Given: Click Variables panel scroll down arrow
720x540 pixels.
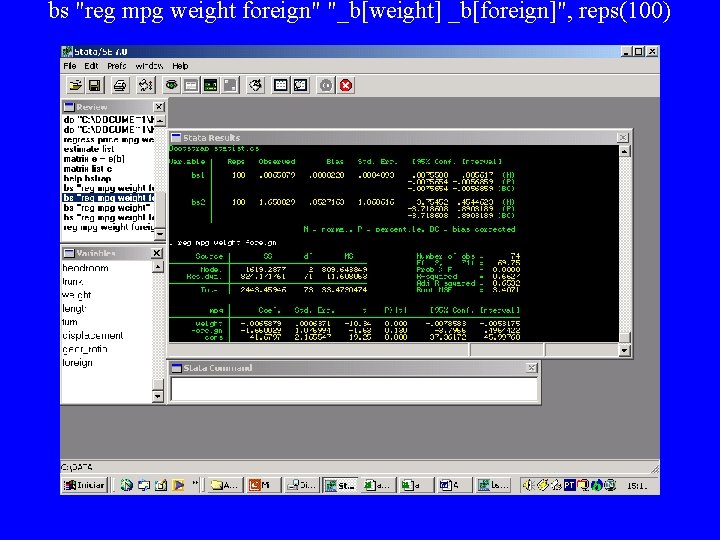Looking at the screenshot, I should [158, 396].
